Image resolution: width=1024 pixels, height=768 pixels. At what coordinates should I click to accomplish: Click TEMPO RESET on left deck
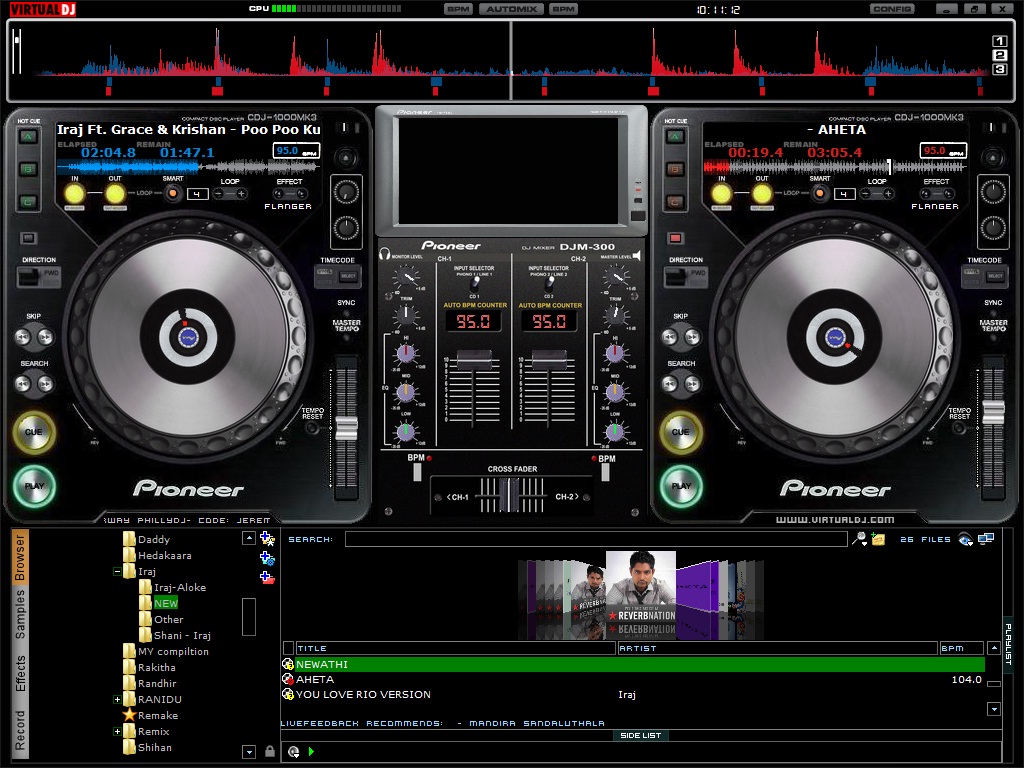(312, 427)
